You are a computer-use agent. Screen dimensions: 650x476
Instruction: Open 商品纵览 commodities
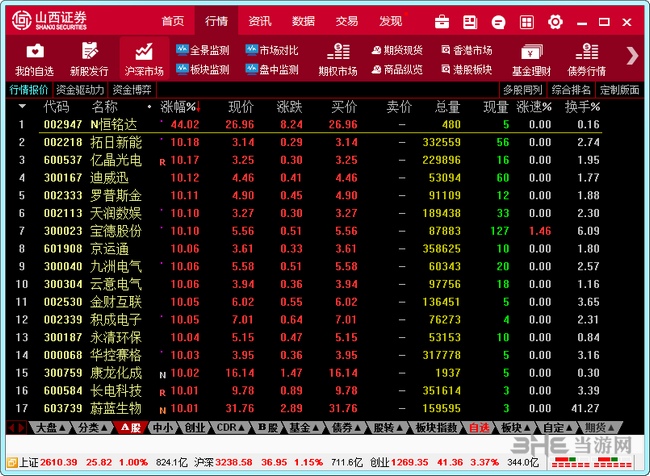pyautogui.click(x=397, y=69)
